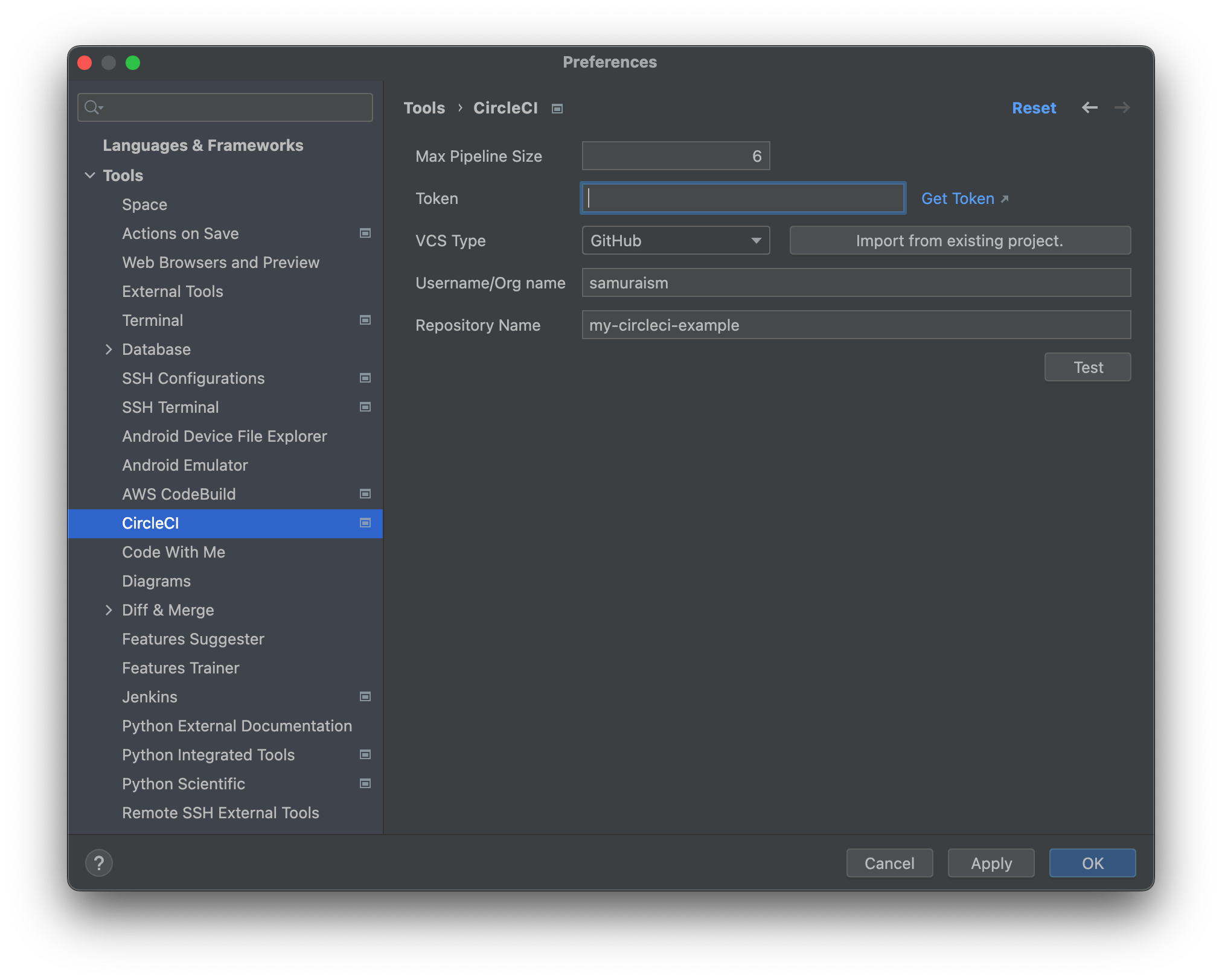Expand the Diff & Merge node
Image resolution: width=1222 pixels, height=980 pixels.
point(109,609)
